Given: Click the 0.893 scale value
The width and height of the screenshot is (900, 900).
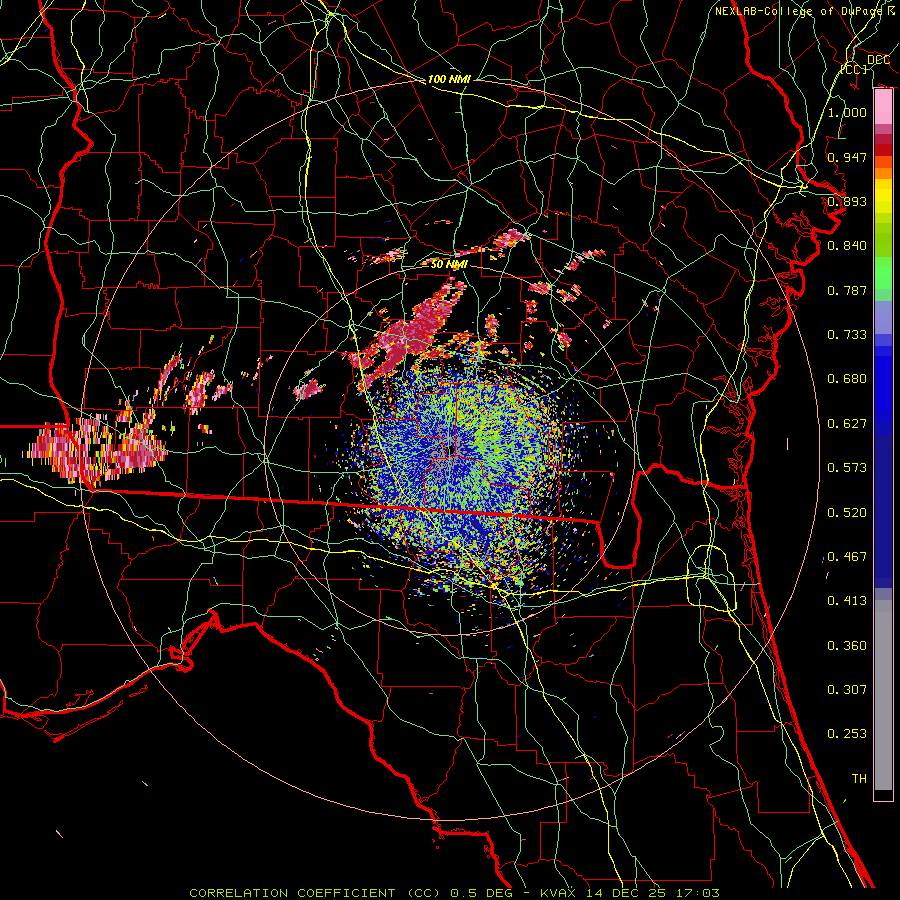Looking at the screenshot, I should point(847,201).
